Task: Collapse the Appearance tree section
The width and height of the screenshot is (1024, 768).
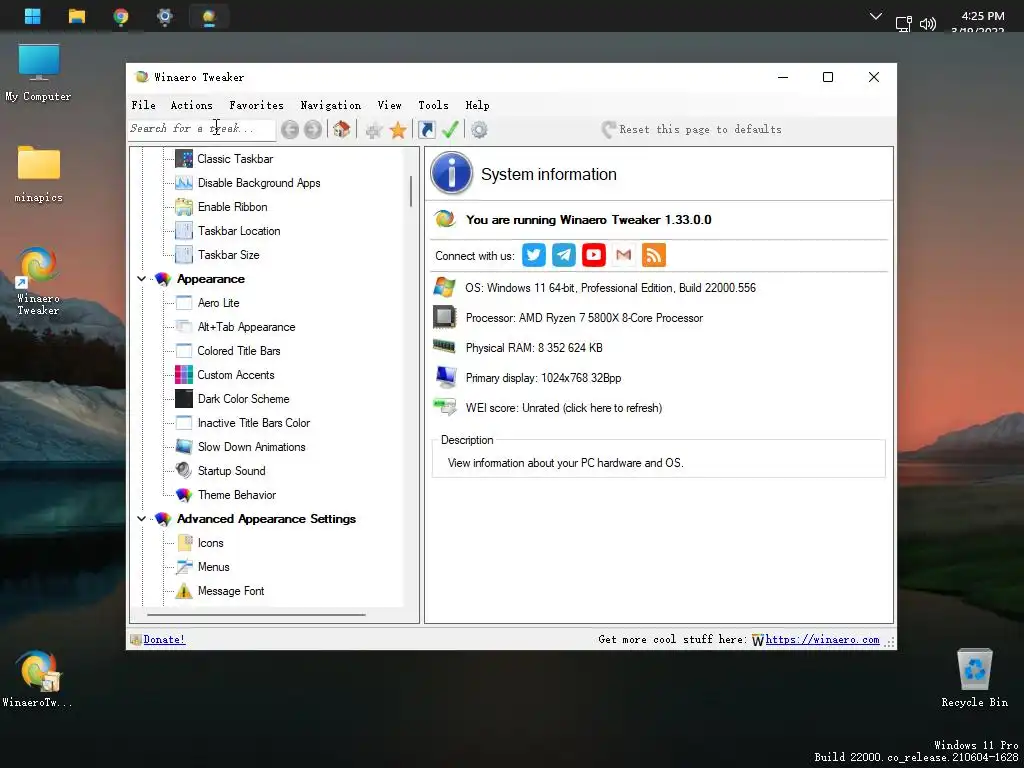Action: coord(141,279)
